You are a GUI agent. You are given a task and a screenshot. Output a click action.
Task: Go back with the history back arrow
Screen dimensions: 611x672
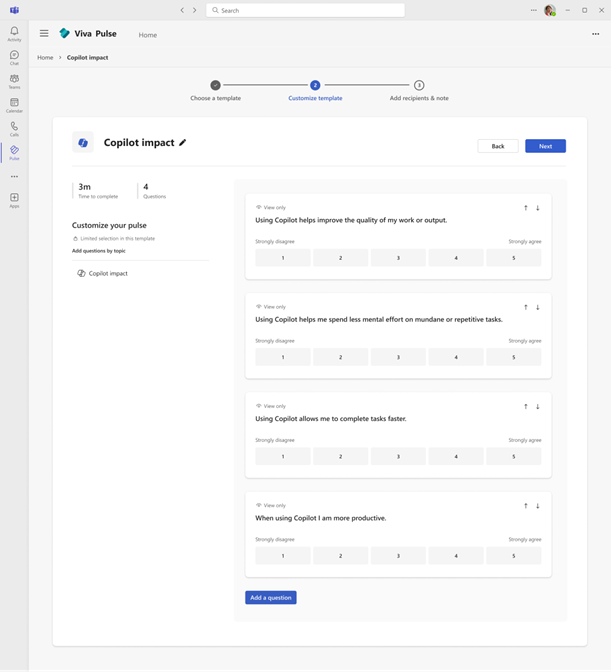point(182,10)
